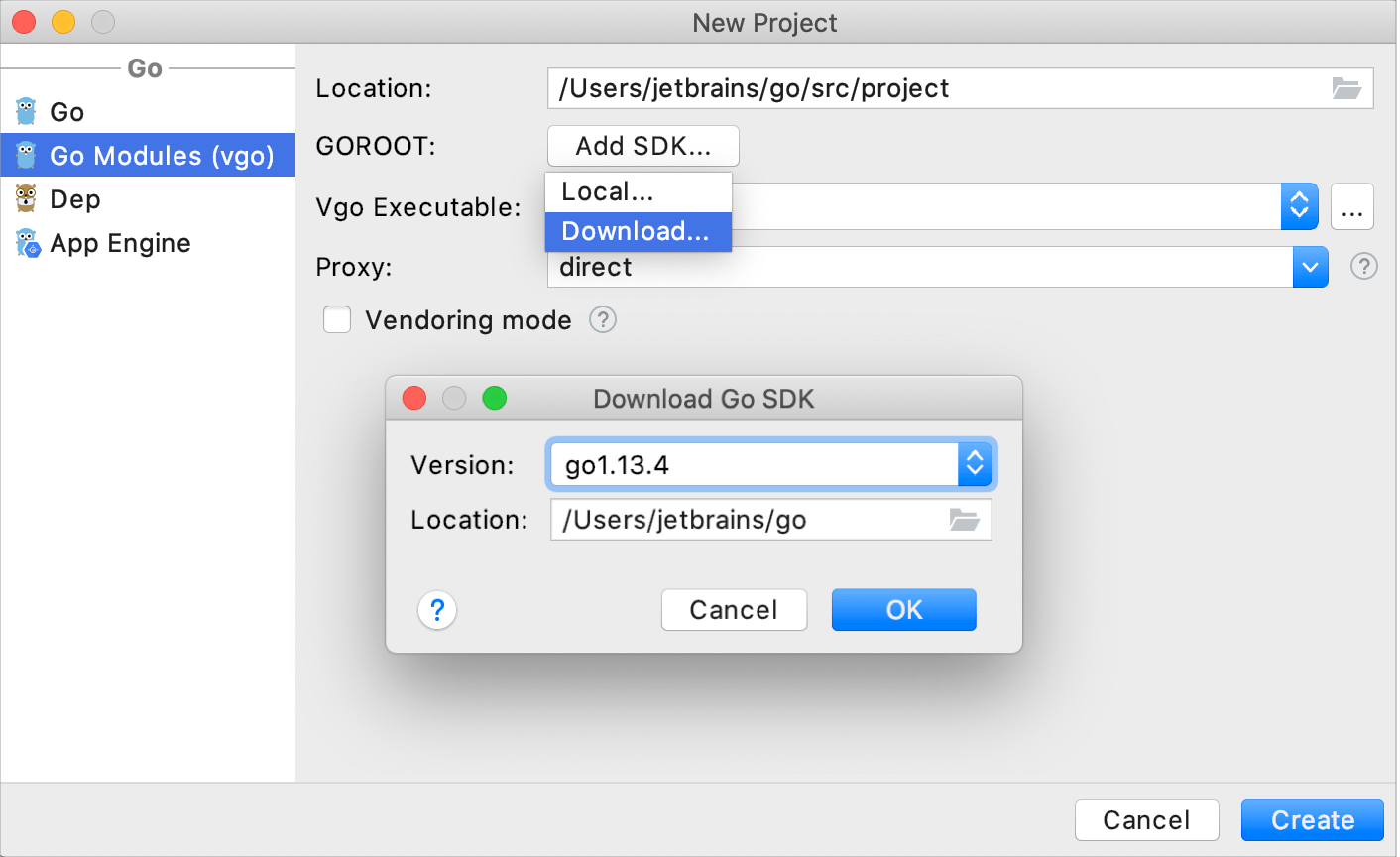Viewport: 1400px width, 857px height.
Task: Click the Proxy field showing direct
Action: (x=937, y=267)
